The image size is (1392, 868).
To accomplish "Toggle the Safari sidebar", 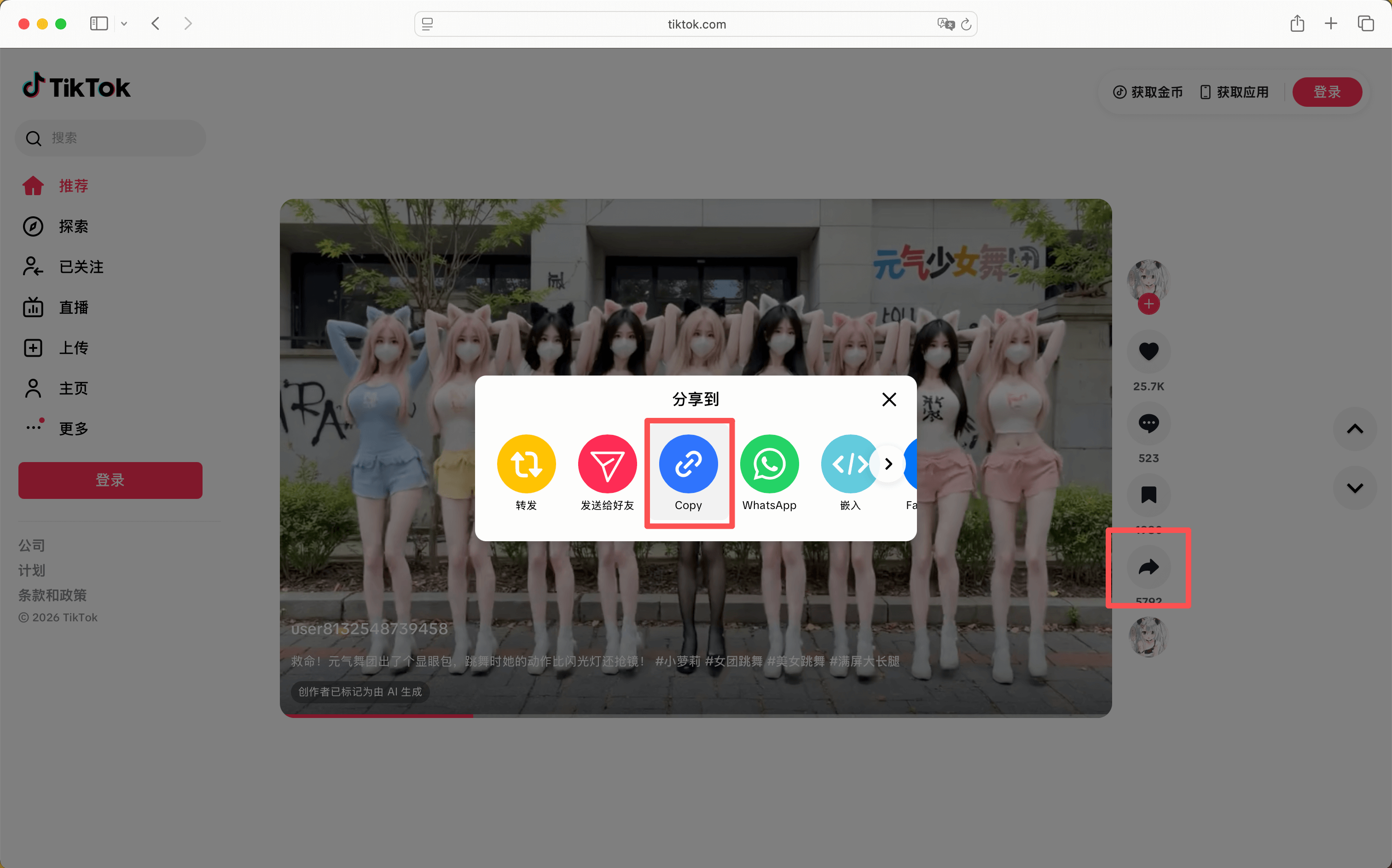I will tap(99, 23).
